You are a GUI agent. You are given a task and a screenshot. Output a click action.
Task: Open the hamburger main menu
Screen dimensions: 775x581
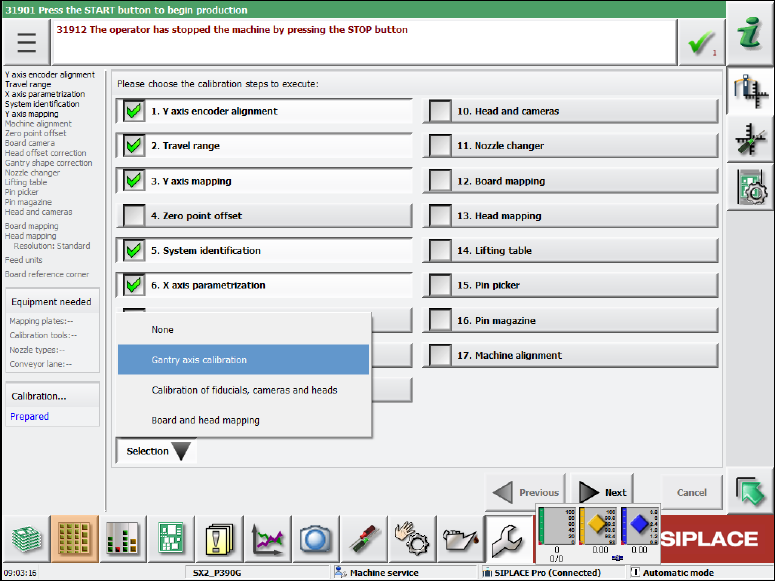[x=26, y=43]
